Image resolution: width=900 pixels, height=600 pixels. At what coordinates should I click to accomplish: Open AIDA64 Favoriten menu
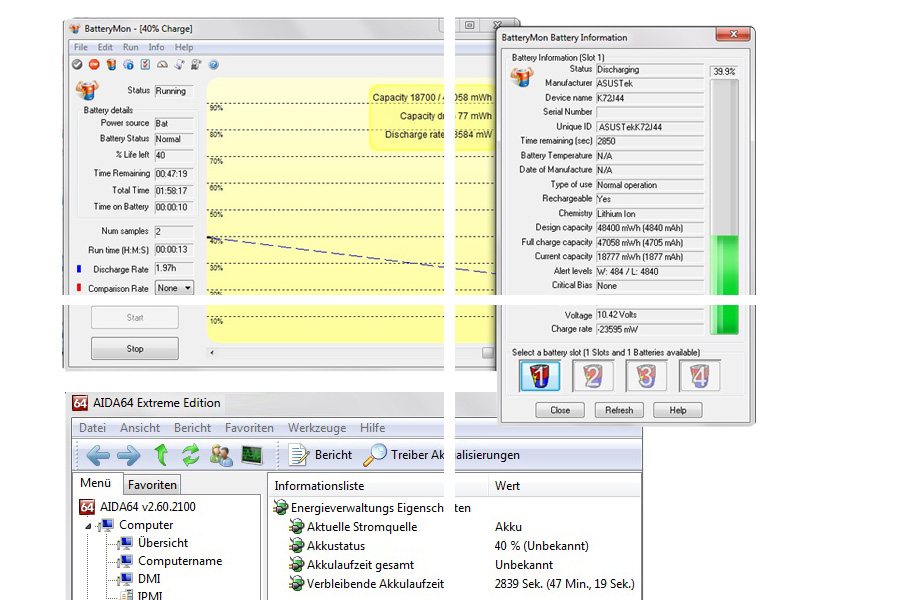point(249,428)
